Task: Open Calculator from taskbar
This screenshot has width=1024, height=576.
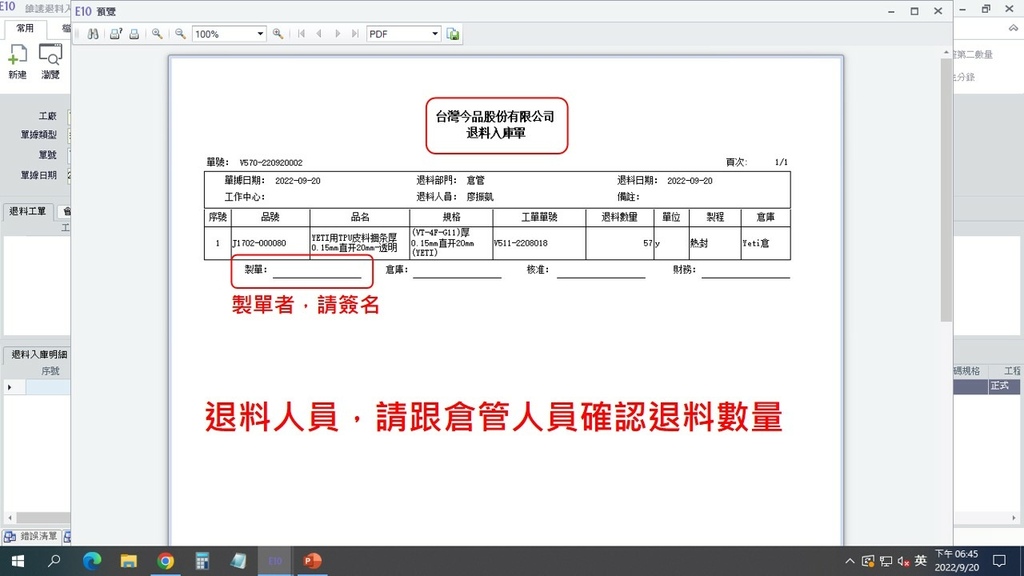Action: (202, 561)
